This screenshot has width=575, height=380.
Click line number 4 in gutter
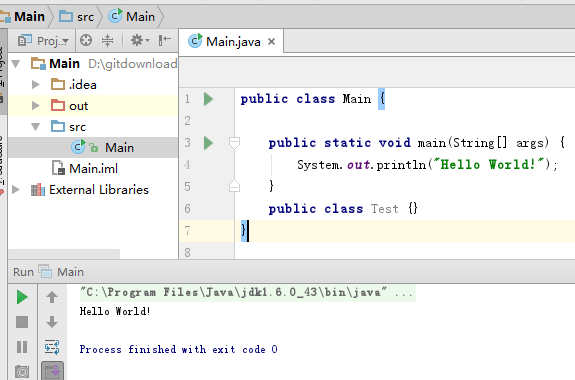[x=187, y=165]
